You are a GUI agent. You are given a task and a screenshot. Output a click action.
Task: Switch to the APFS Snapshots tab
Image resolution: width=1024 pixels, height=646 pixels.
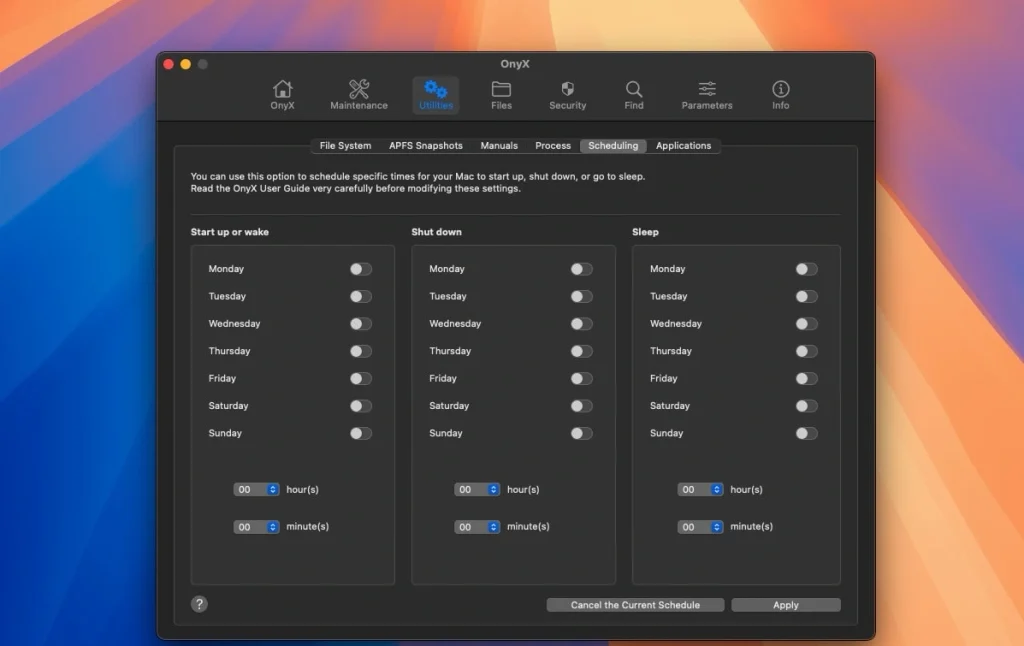[426, 146]
